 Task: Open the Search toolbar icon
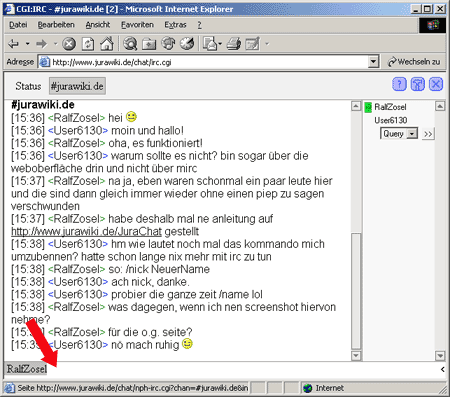tap(130, 44)
